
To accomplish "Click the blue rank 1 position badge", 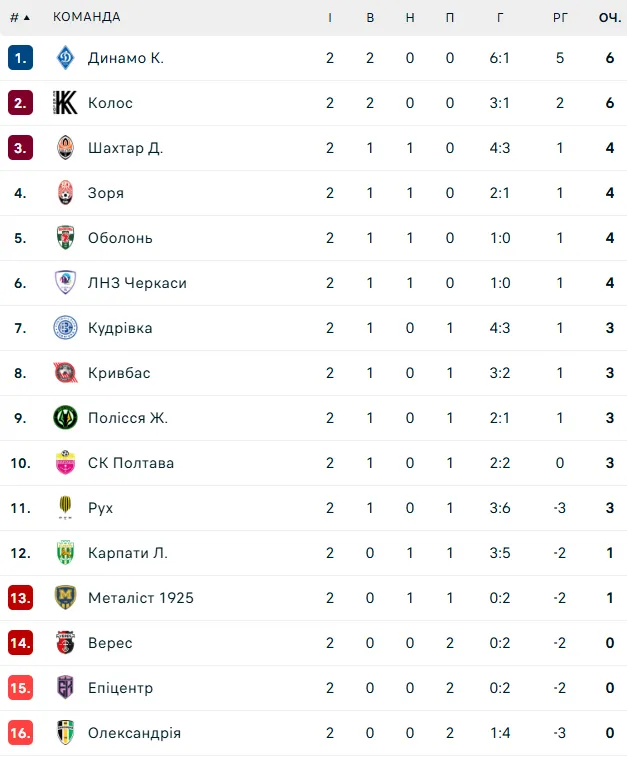I will click(20, 58).
